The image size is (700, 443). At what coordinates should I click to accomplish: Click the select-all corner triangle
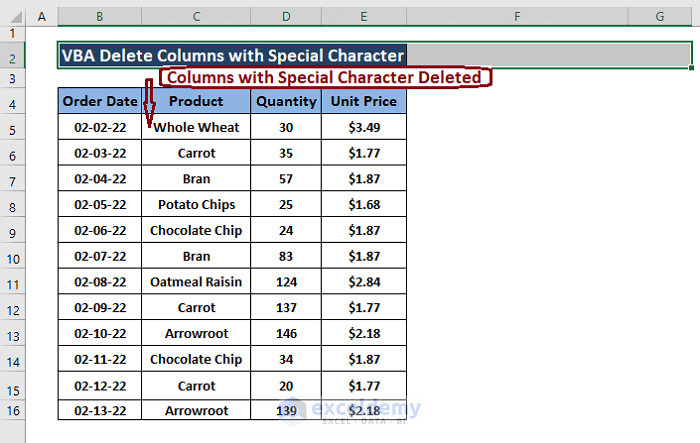click(12, 17)
